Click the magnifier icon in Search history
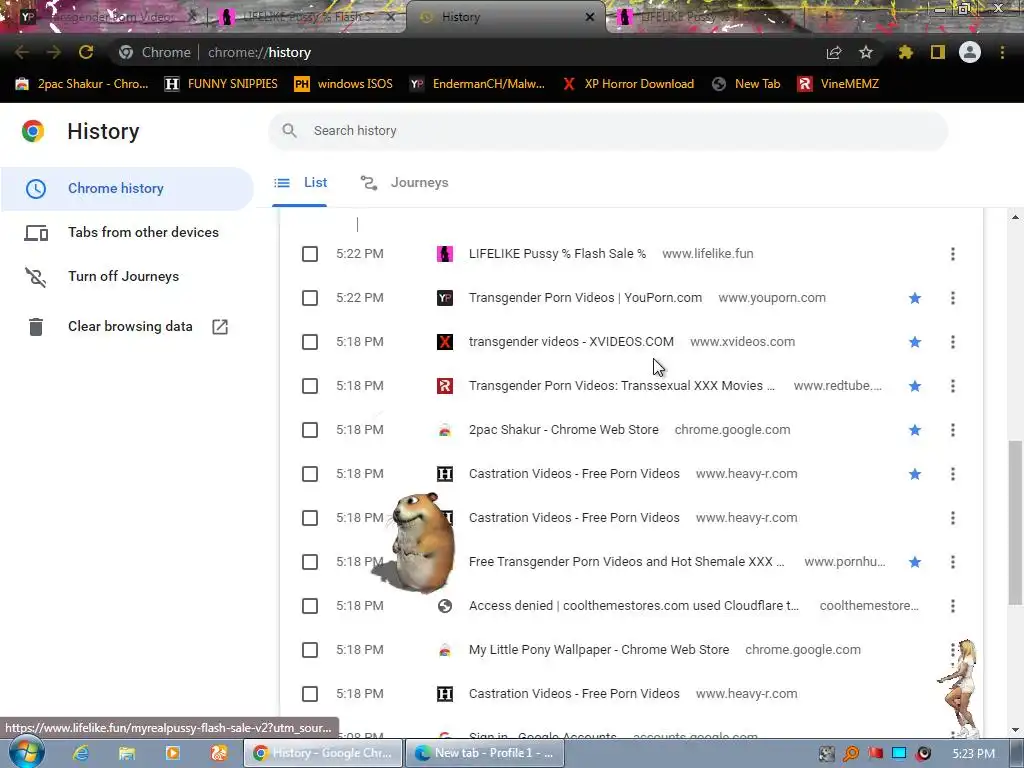 pyautogui.click(x=289, y=131)
